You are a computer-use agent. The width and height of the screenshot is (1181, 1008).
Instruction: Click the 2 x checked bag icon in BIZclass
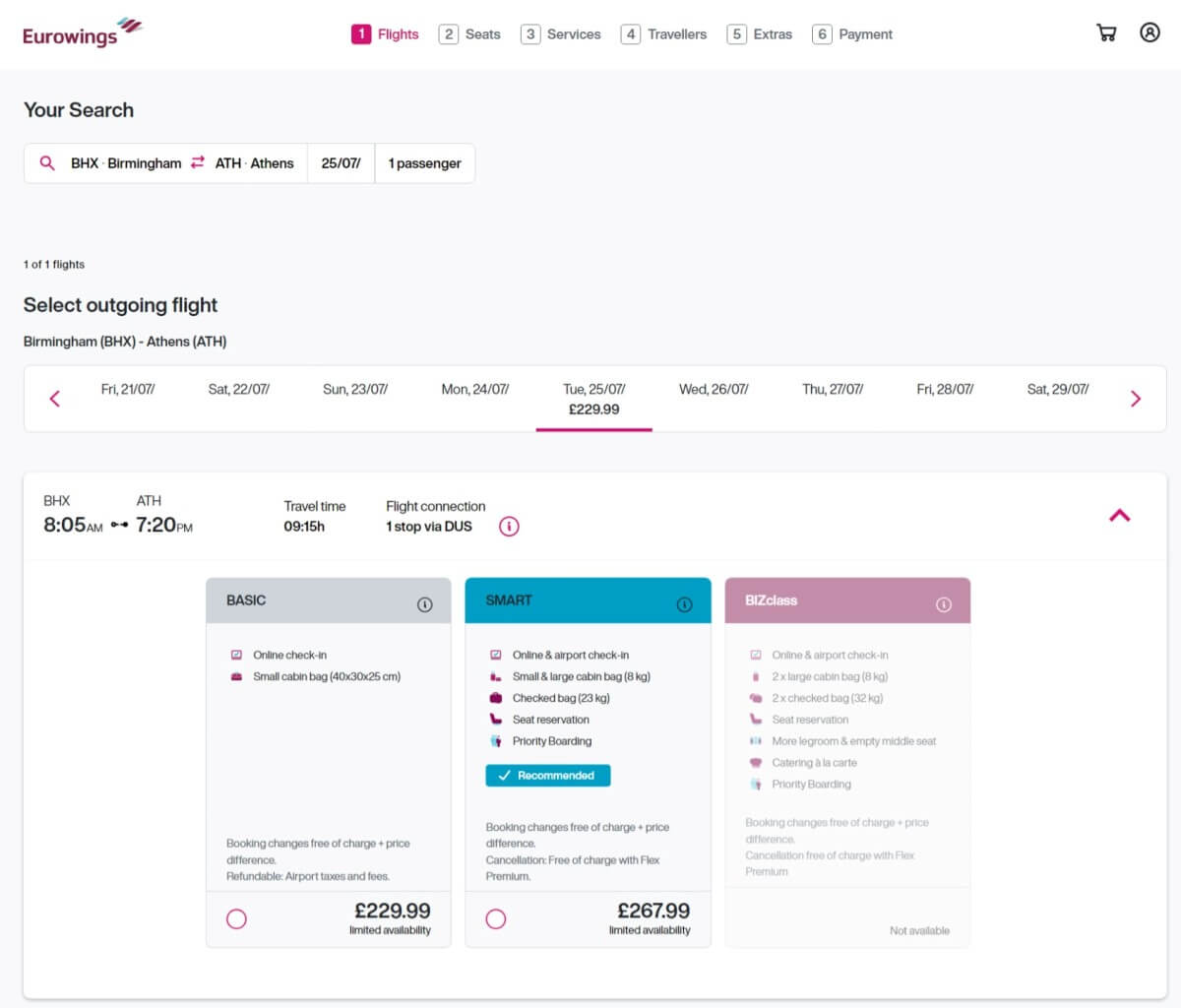point(756,698)
